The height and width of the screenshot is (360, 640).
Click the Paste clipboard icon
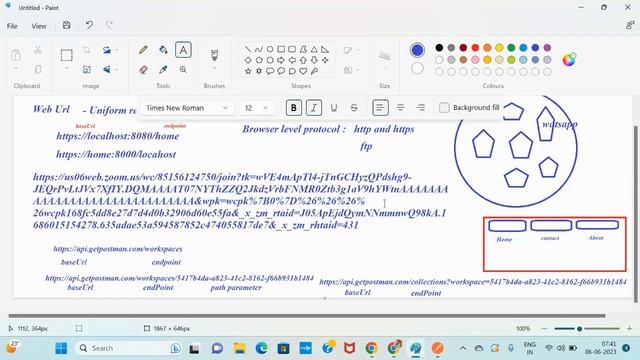tap(16, 55)
